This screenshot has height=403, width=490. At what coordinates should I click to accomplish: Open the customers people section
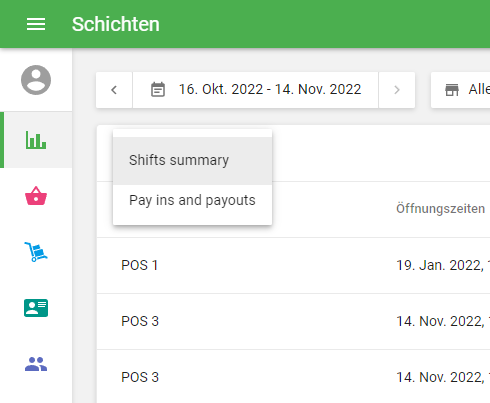click(36, 364)
